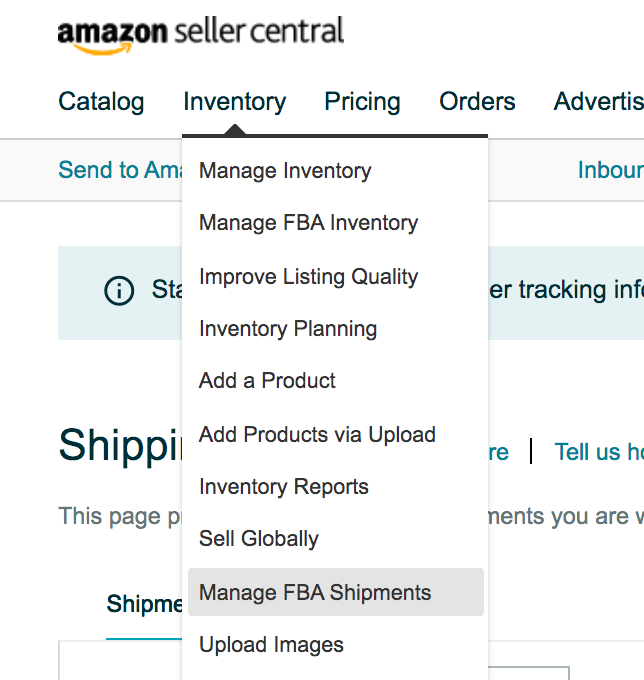Select Manage FBA Shipments

[336, 592]
